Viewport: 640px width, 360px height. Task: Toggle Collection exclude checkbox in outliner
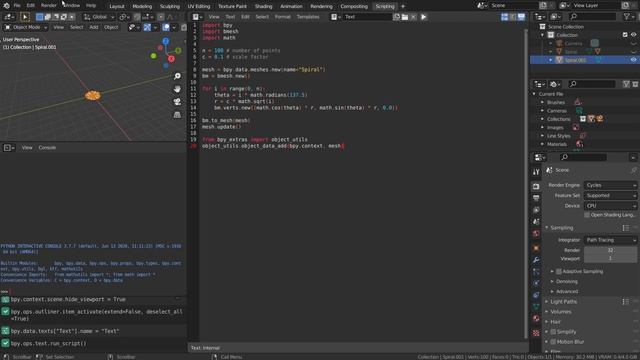click(x=625, y=35)
